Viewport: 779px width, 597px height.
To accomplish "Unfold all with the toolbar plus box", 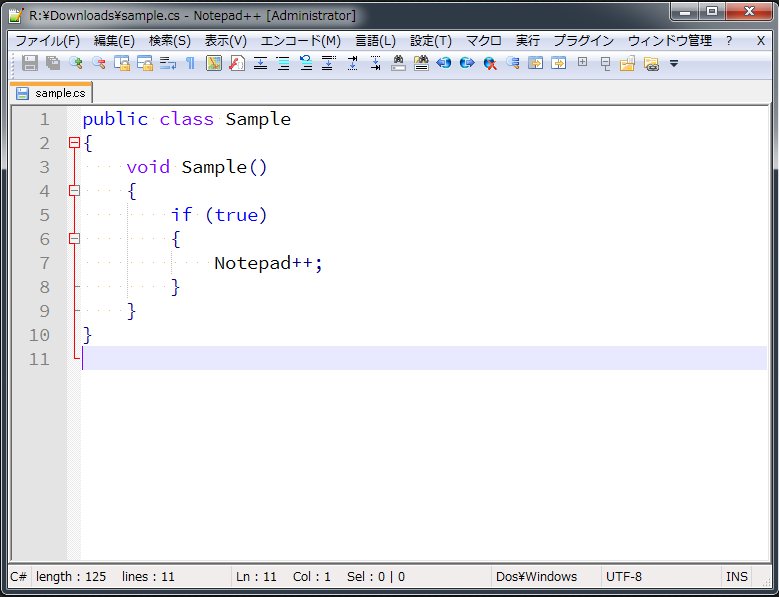I will coord(582,62).
